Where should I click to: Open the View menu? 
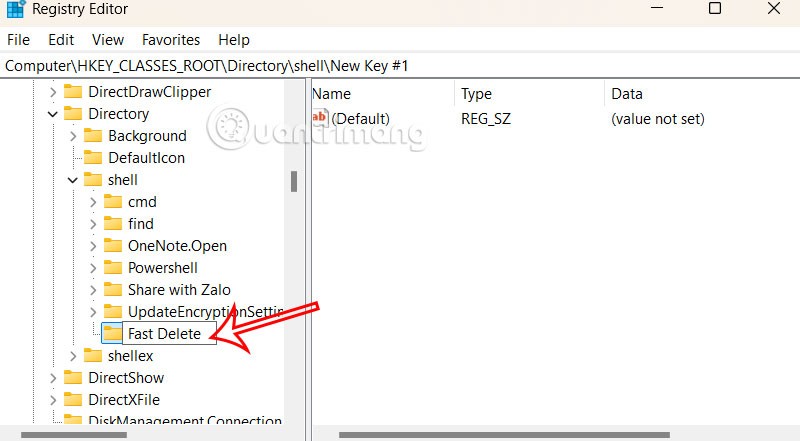(x=108, y=40)
